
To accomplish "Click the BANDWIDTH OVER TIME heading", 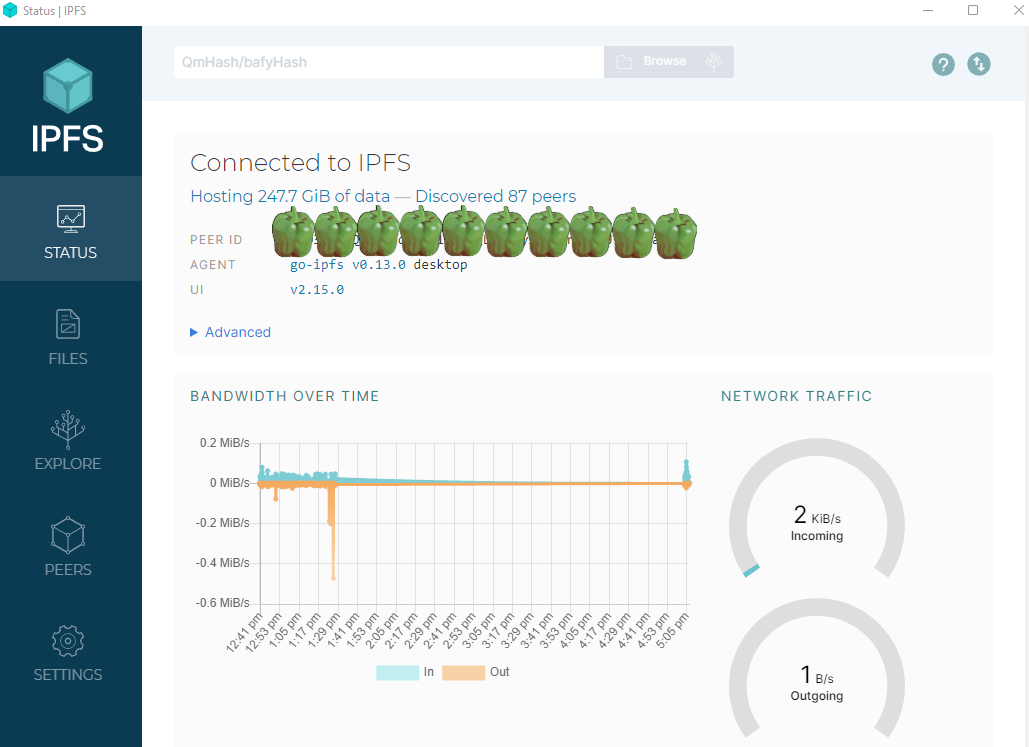I will 285,396.
